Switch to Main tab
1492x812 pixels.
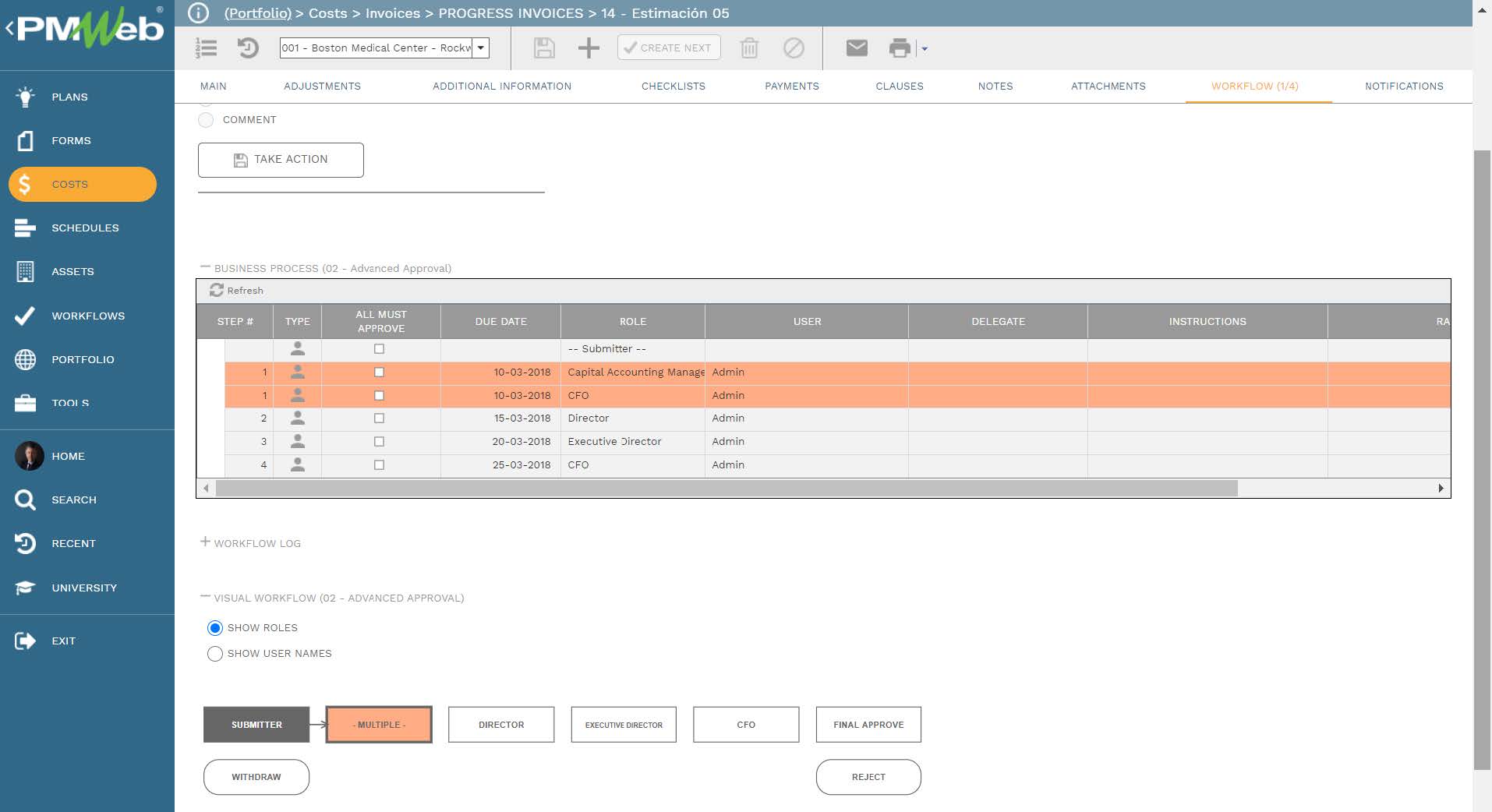pyautogui.click(x=213, y=86)
